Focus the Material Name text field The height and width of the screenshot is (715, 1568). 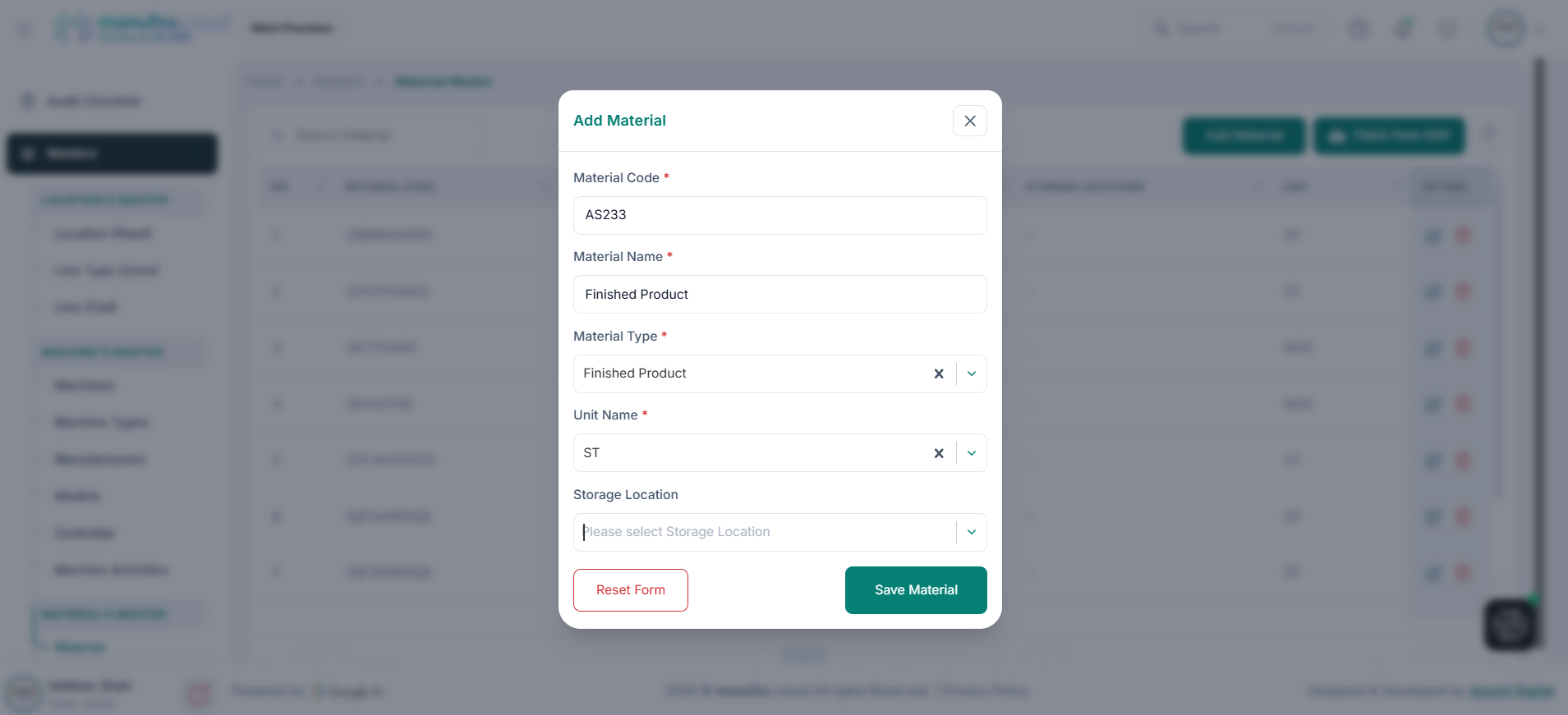(x=779, y=294)
